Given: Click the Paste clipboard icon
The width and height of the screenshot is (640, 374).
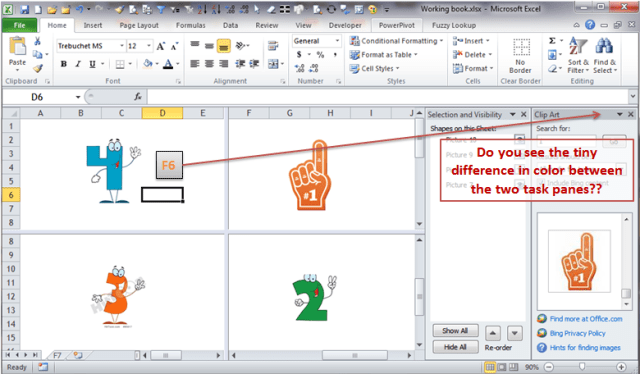Looking at the screenshot, I should [x=18, y=46].
